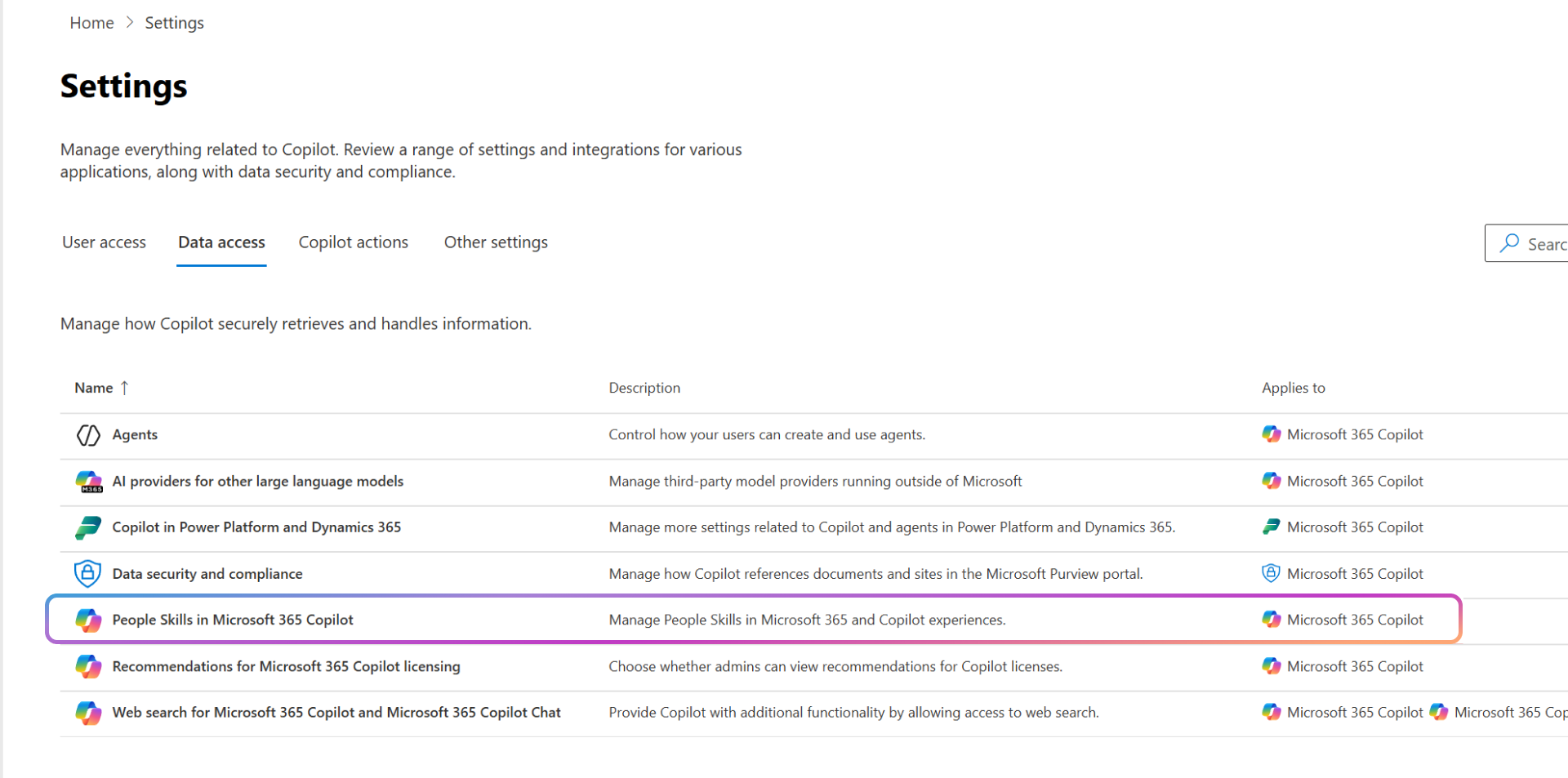This screenshot has height=778, width=1568.
Task: Open the Agents settings row
Action: click(135, 434)
